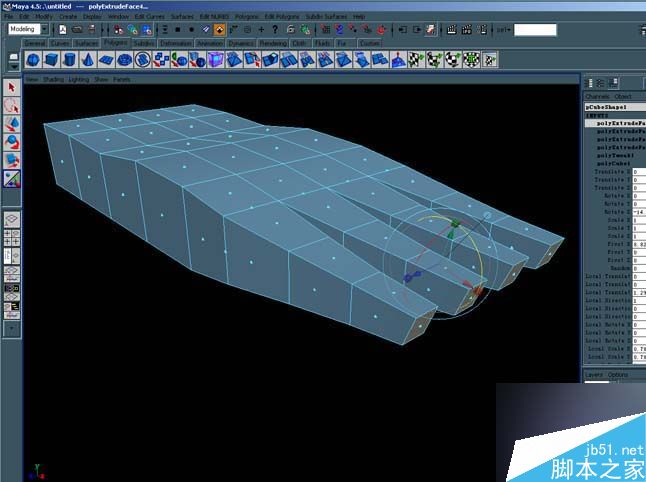Click the circled polygon shelf icon
The height and width of the screenshot is (482, 646).
143,60
